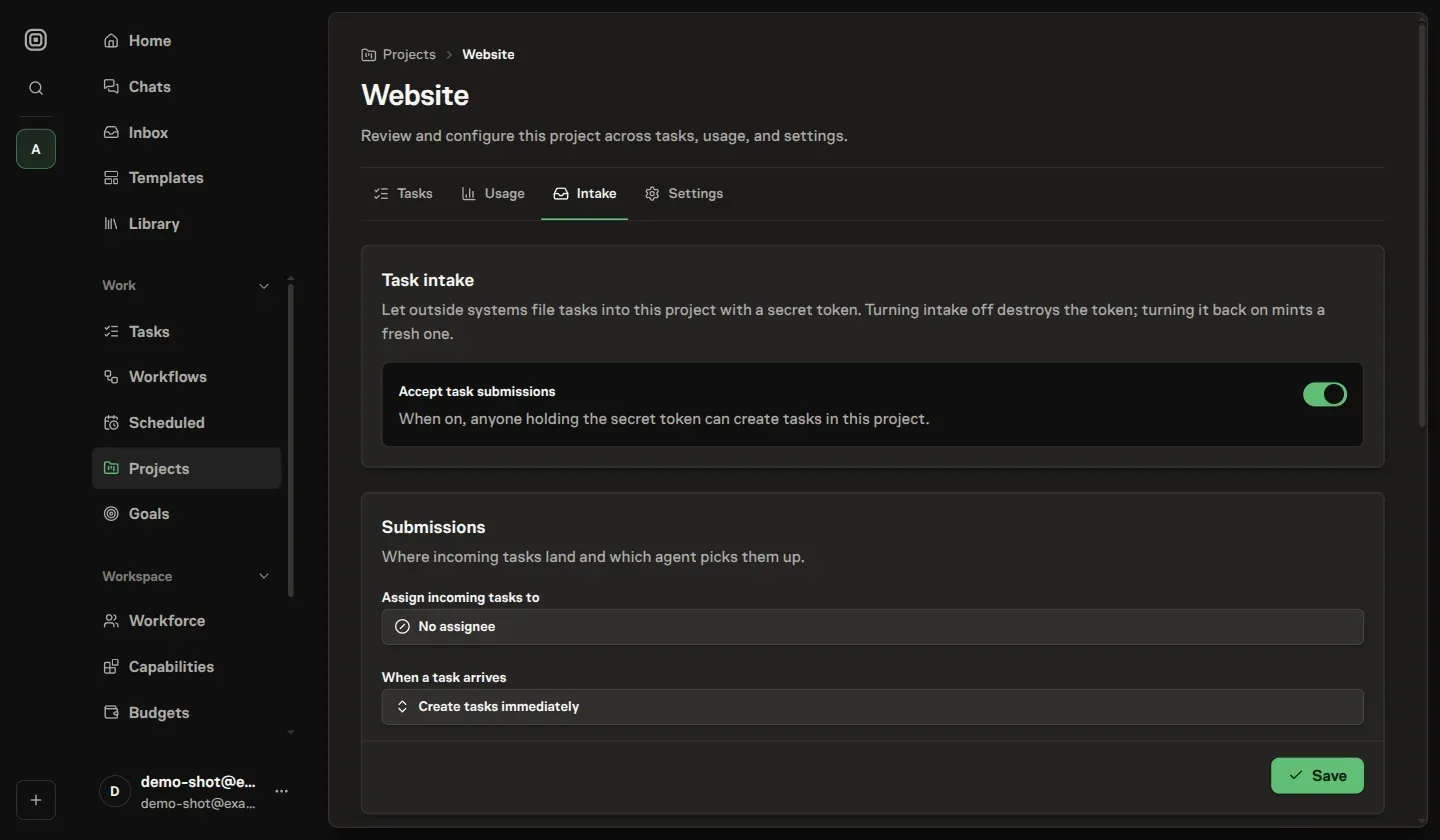Screen dimensions: 1440x840
Task: Collapse the Work section chevron
Action: point(264,286)
